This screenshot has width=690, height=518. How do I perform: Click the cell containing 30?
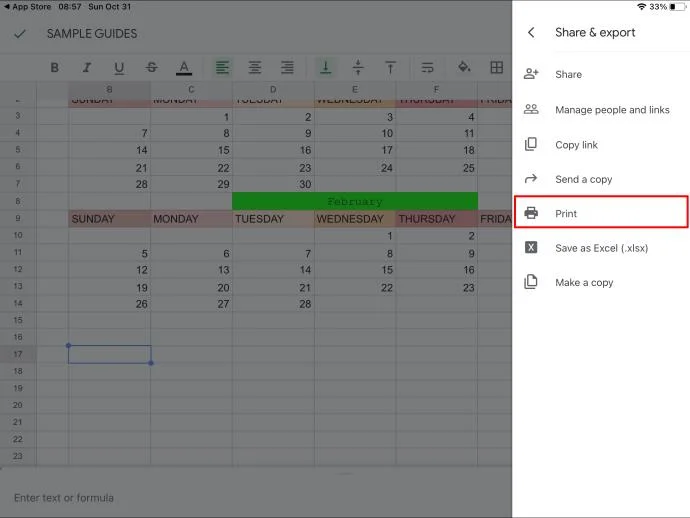[273, 184]
